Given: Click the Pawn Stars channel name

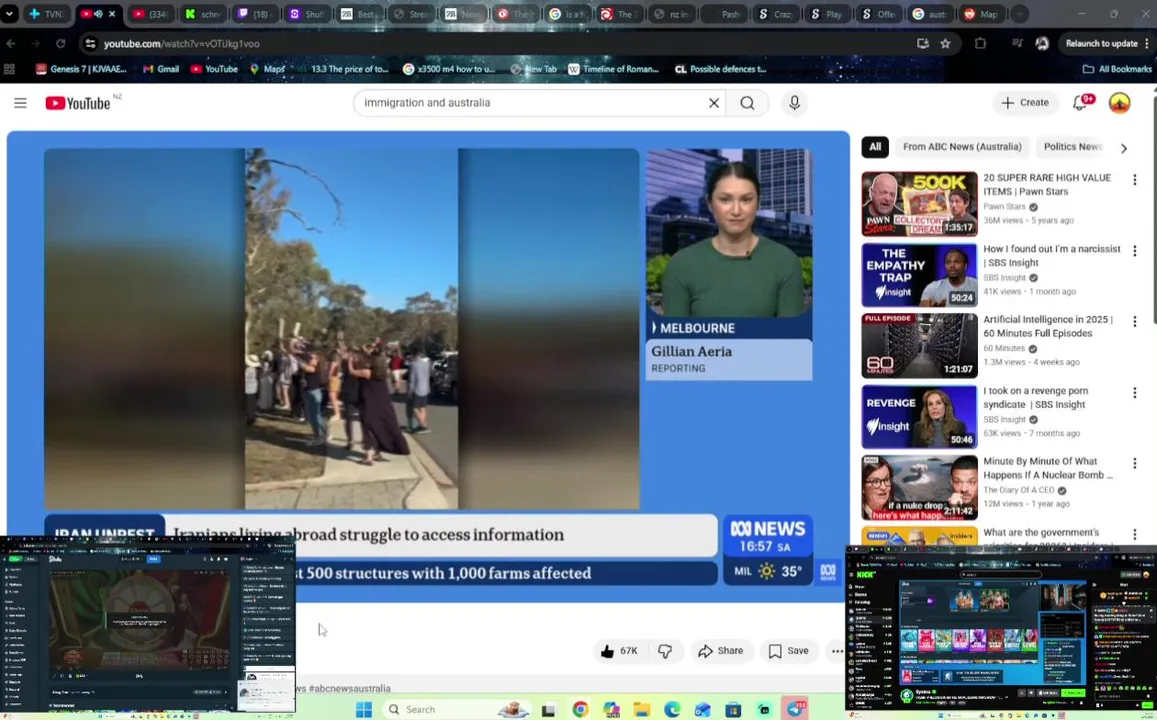Looking at the screenshot, I should 1004,207.
